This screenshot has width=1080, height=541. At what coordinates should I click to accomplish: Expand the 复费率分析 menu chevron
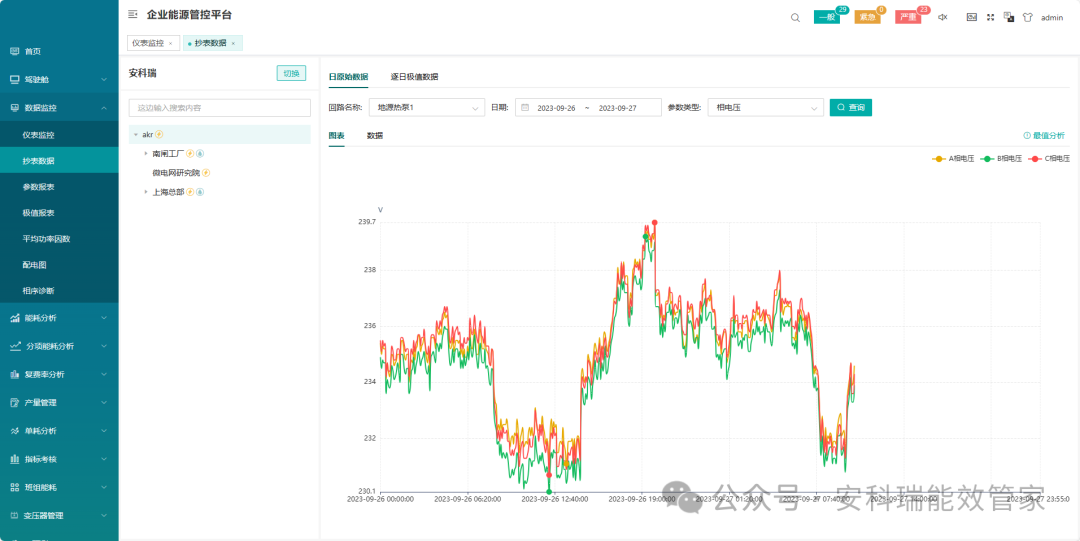(x=104, y=374)
